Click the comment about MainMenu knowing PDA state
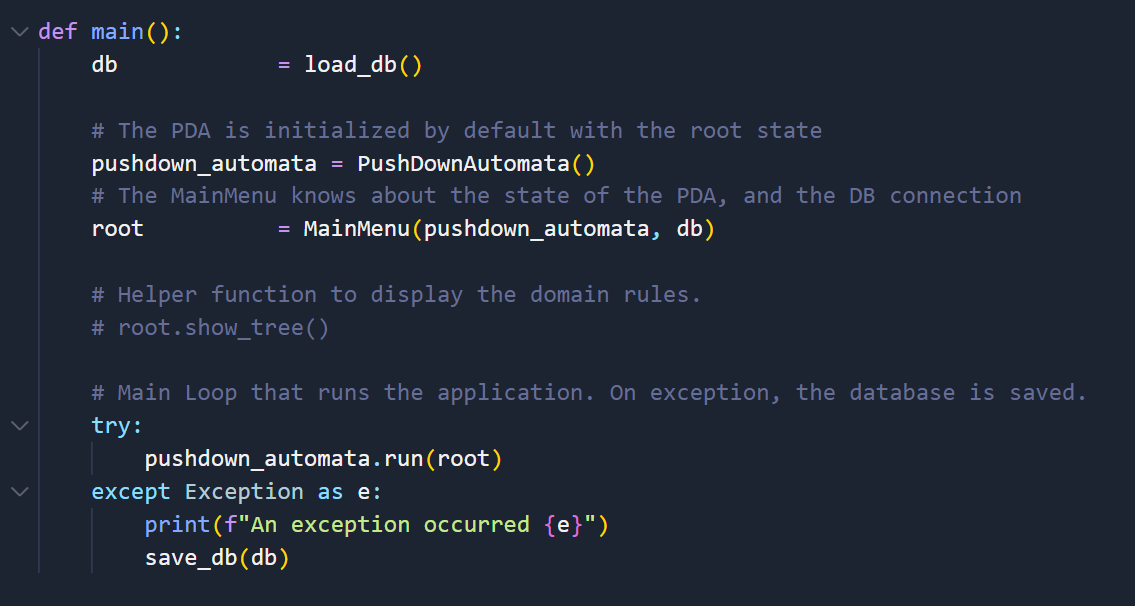This screenshot has height=606, width=1135. click(x=557, y=196)
